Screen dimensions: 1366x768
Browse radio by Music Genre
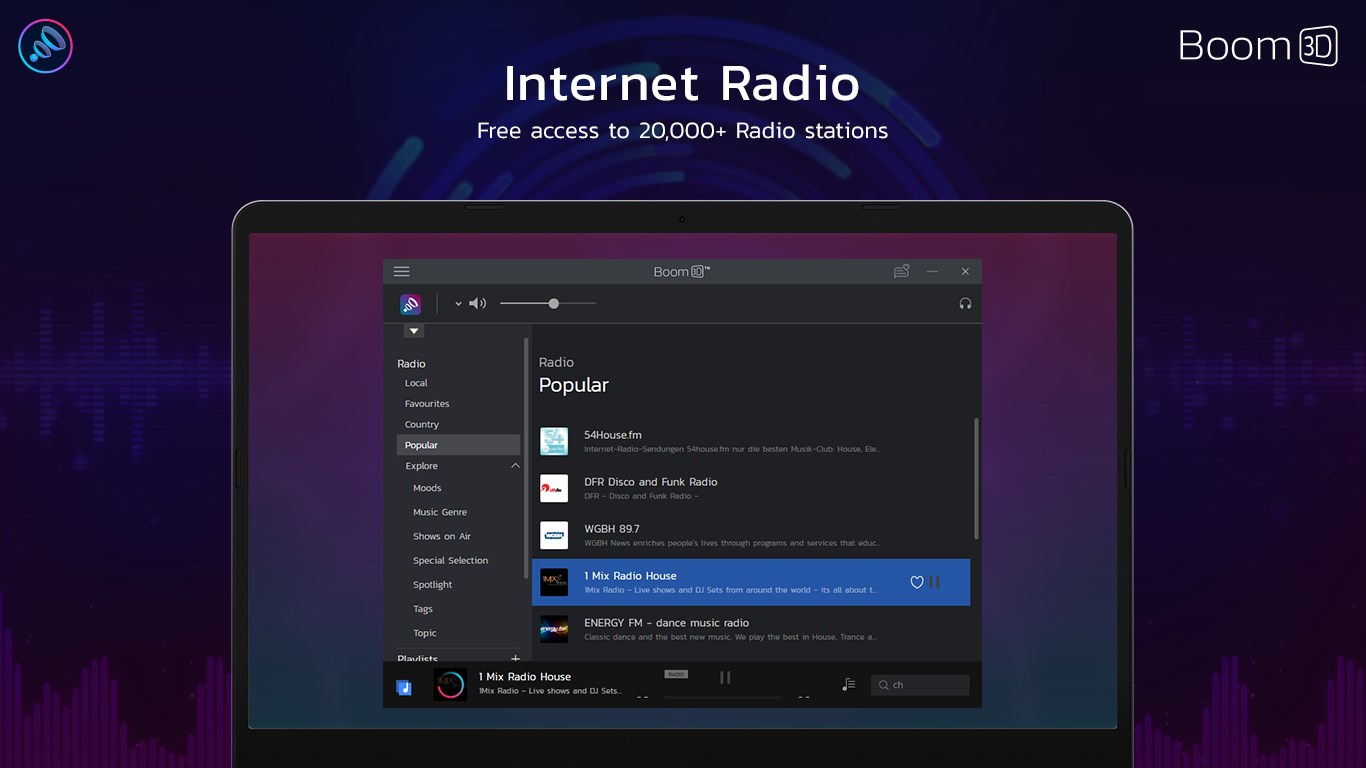tap(440, 512)
